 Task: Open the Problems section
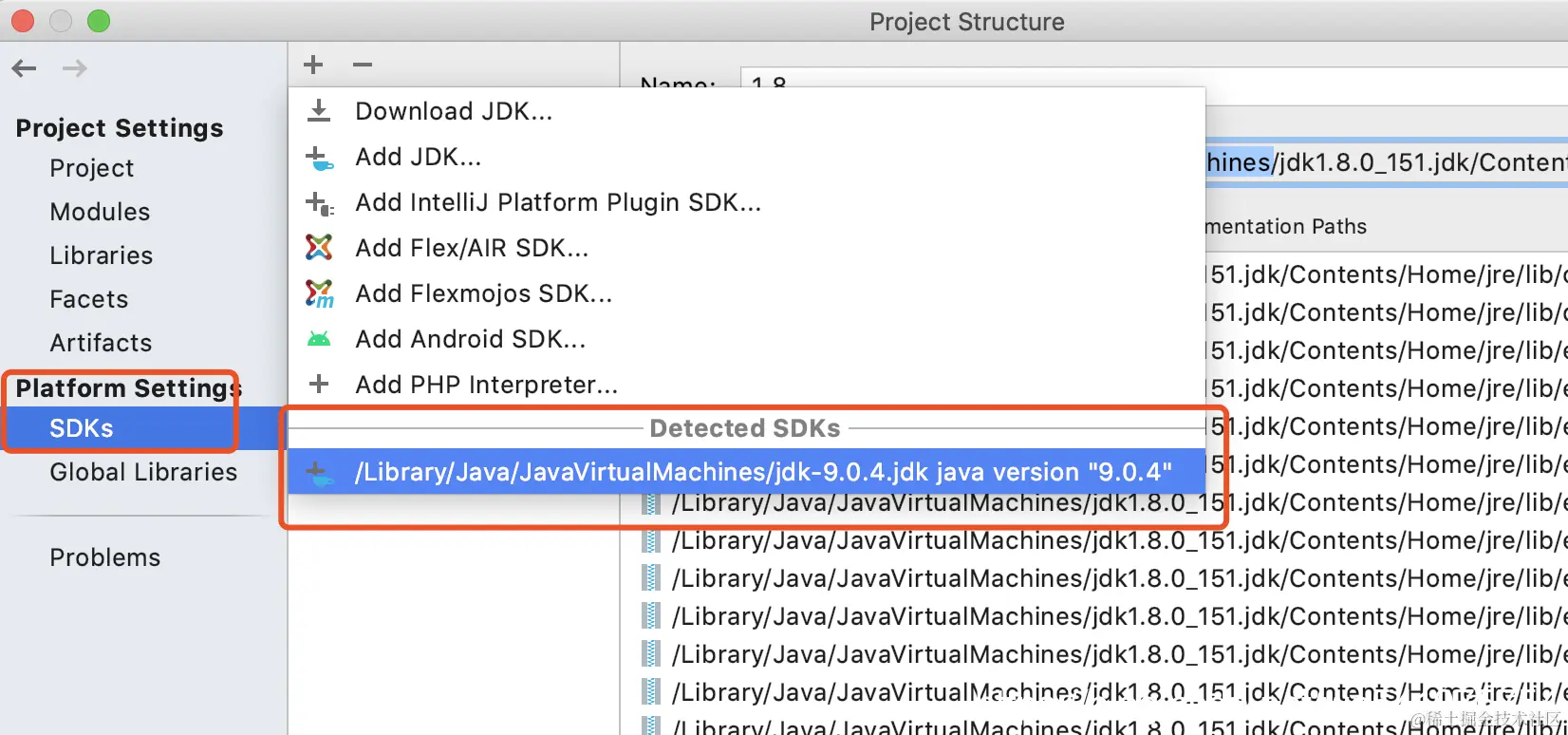coord(105,557)
